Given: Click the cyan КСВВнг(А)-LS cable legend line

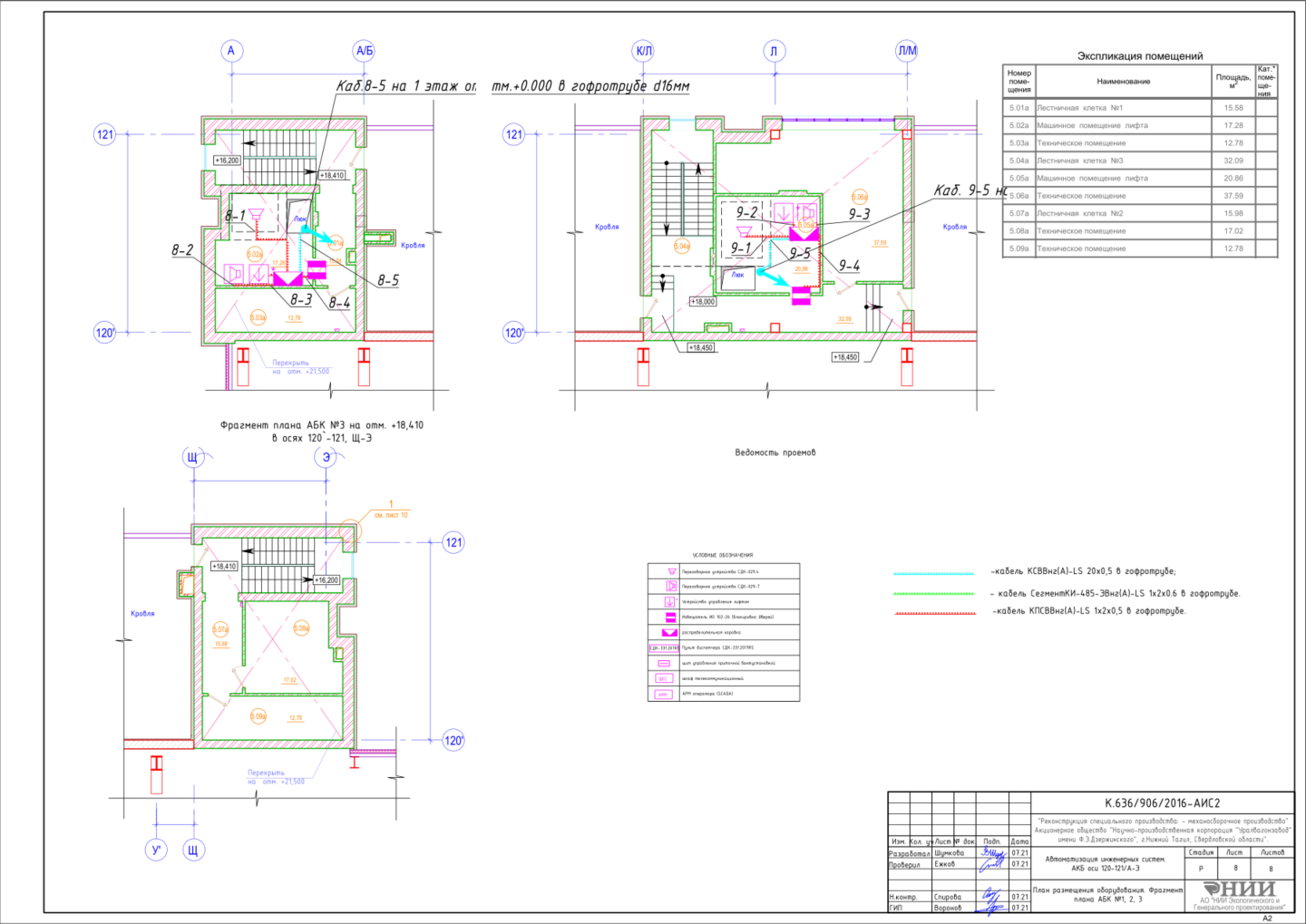Looking at the screenshot, I should [934, 574].
